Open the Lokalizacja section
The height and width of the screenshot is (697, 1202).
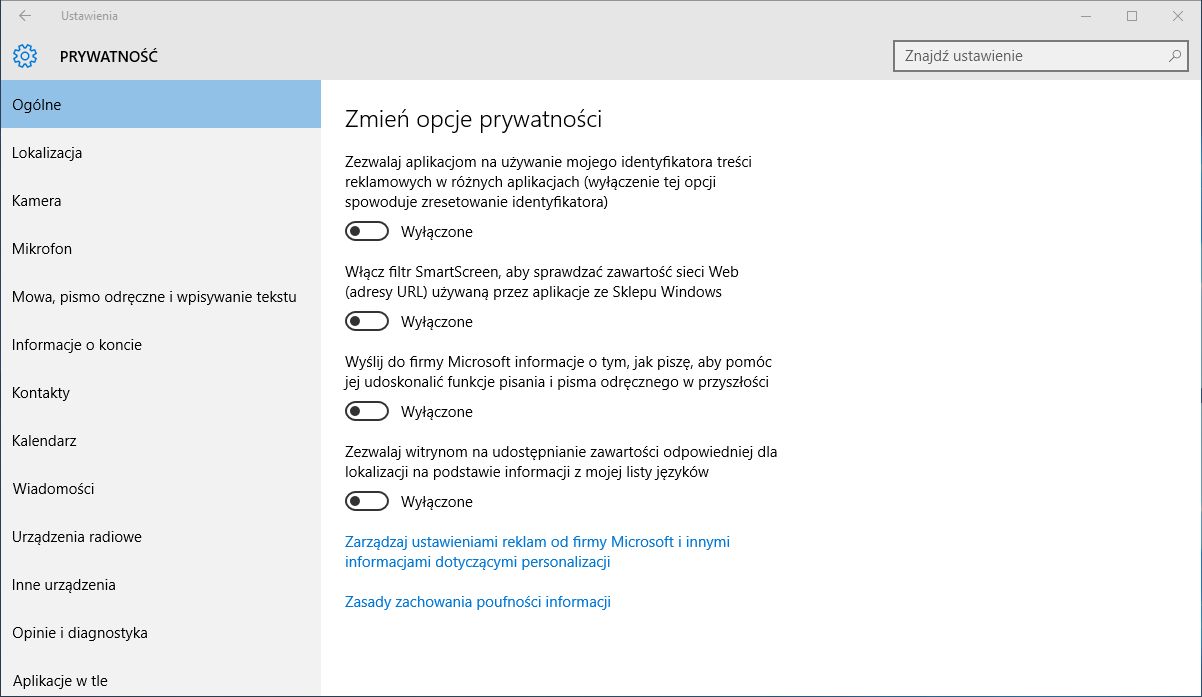click(x=47, y=153)
